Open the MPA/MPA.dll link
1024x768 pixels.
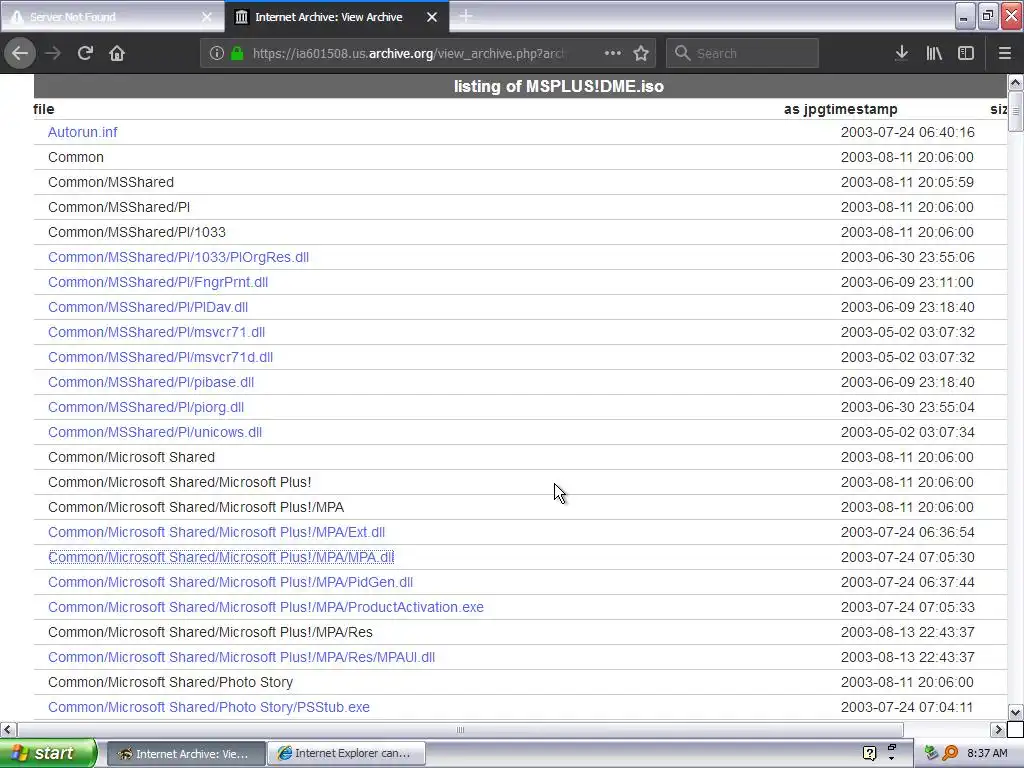click(x=221, y=557)
